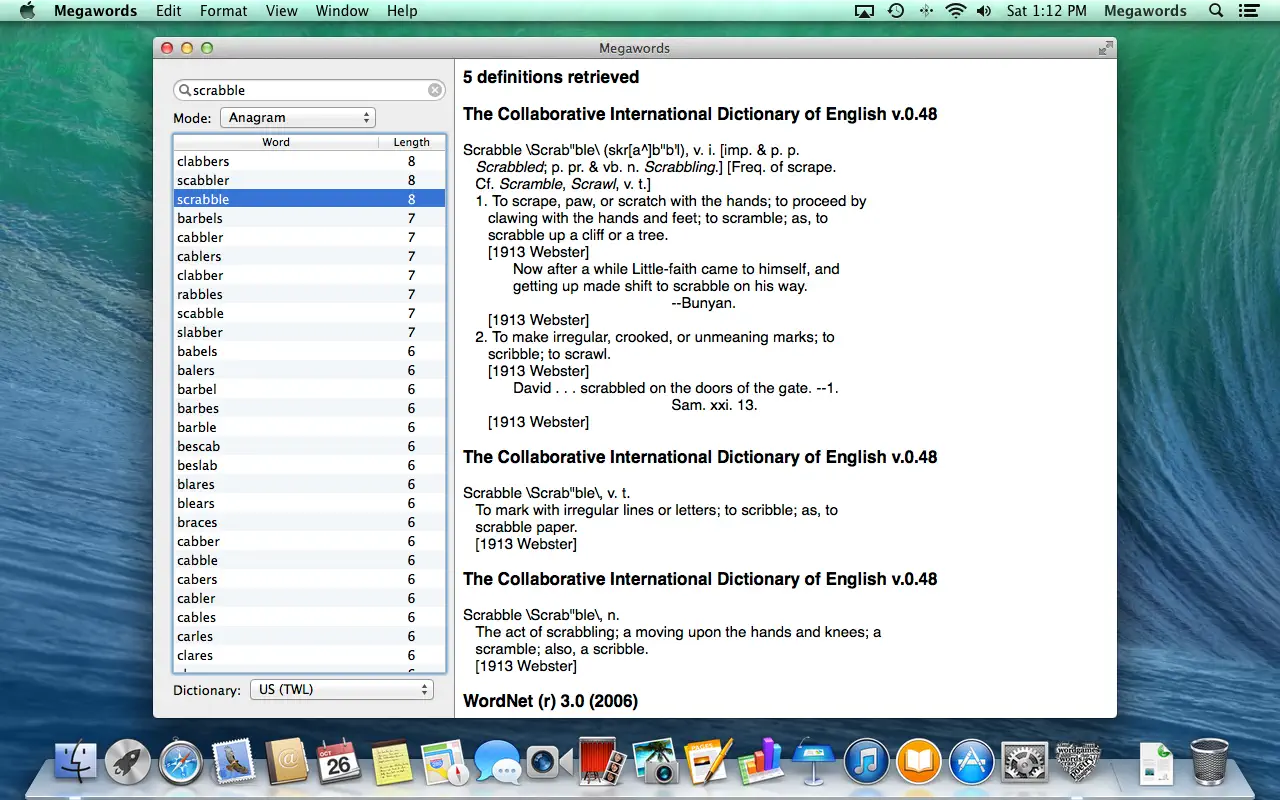The height and width of the screenshot is (800, 1280).
Task: Sort results by the Length column header
Action: [411, 142]
